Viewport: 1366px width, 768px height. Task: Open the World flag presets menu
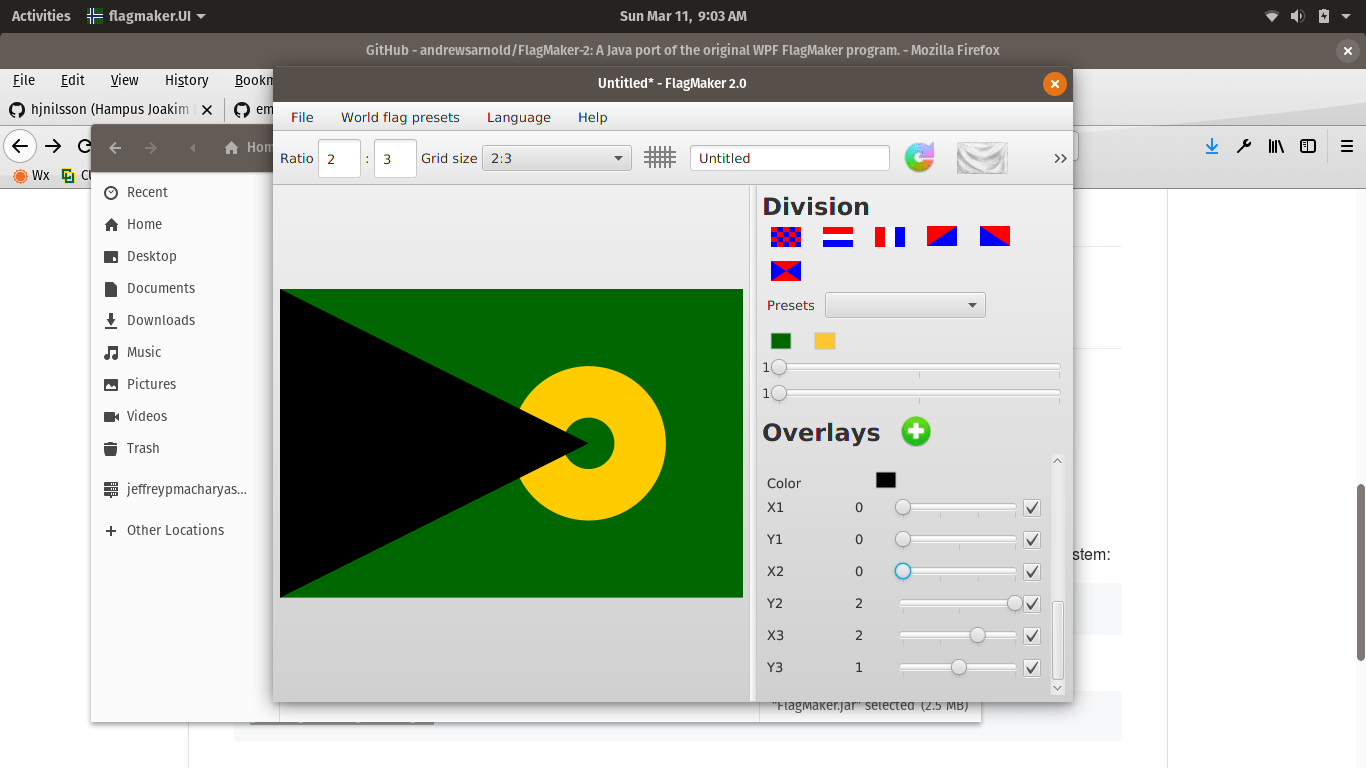point(399,117)
